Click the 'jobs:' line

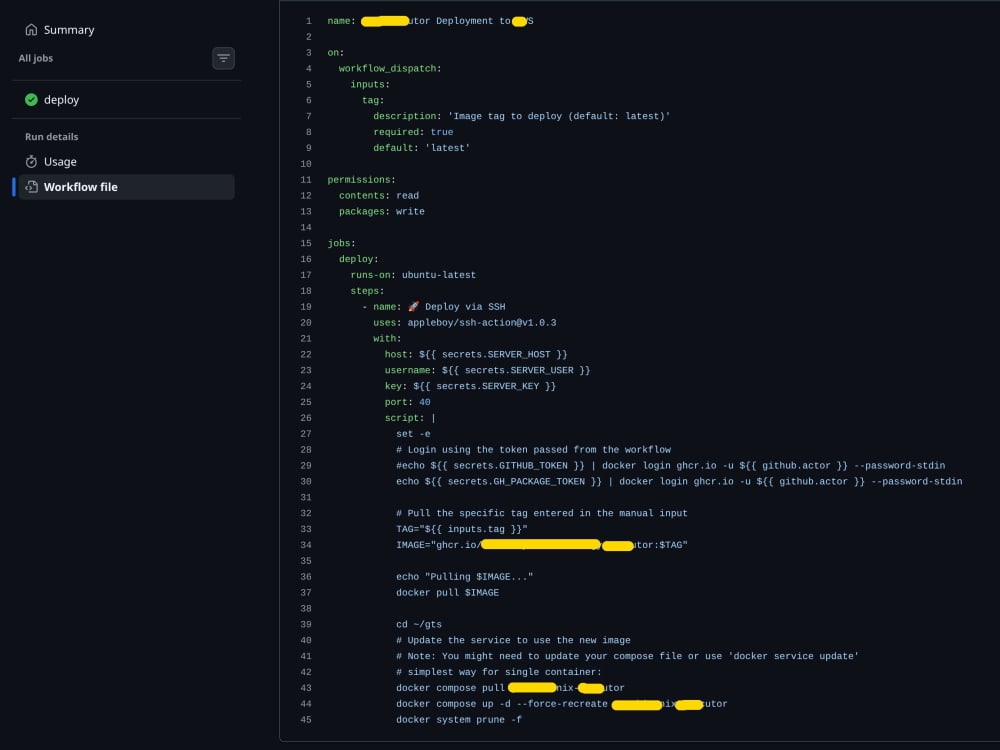341,244
